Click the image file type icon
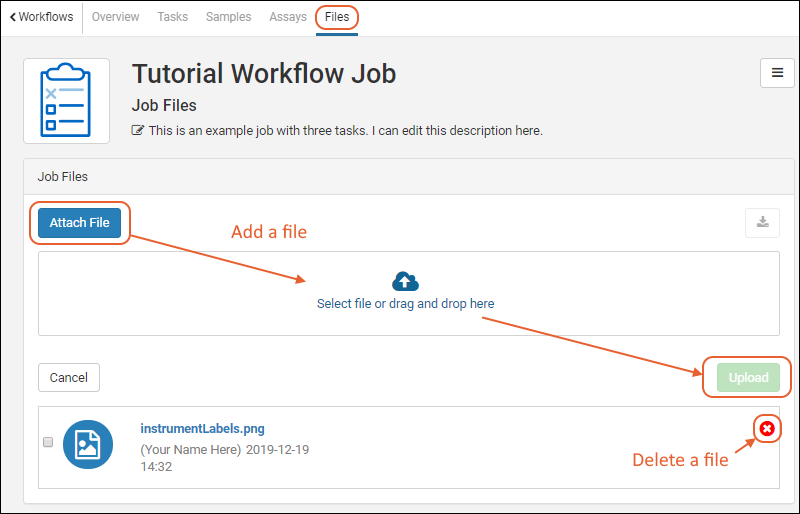This screenshot has height=514, width=800. (87, 443)
